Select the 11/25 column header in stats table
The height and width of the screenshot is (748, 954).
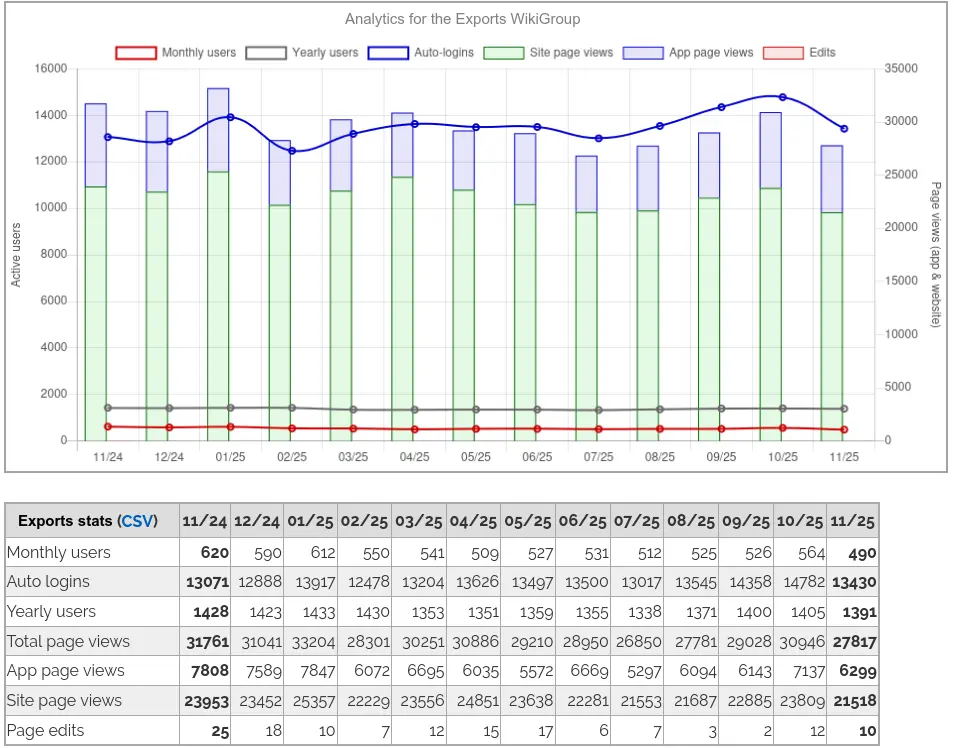tap(853, 521)
